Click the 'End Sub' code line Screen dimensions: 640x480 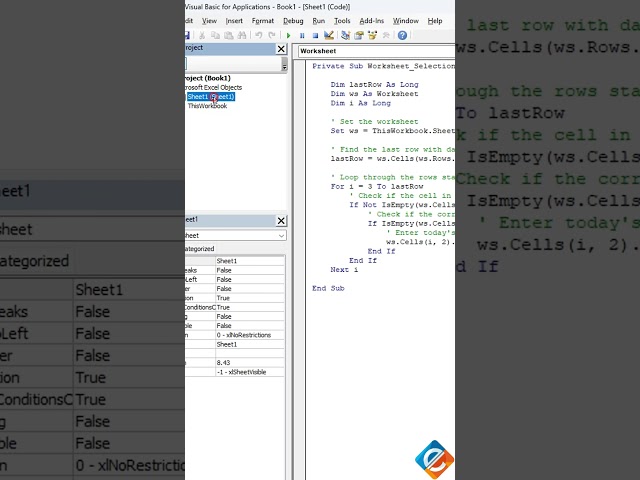[x=328, y=288]
